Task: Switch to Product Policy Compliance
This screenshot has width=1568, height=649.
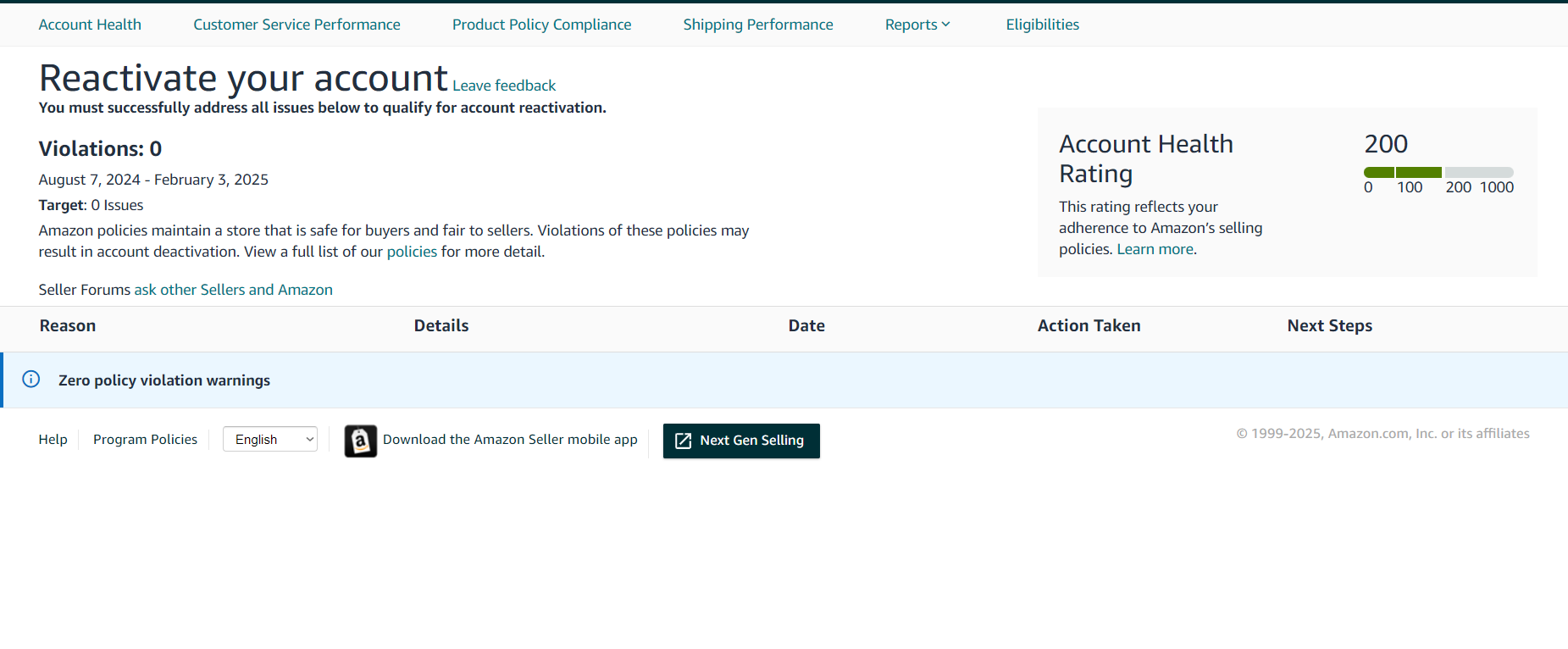Action: click(541, 25)
